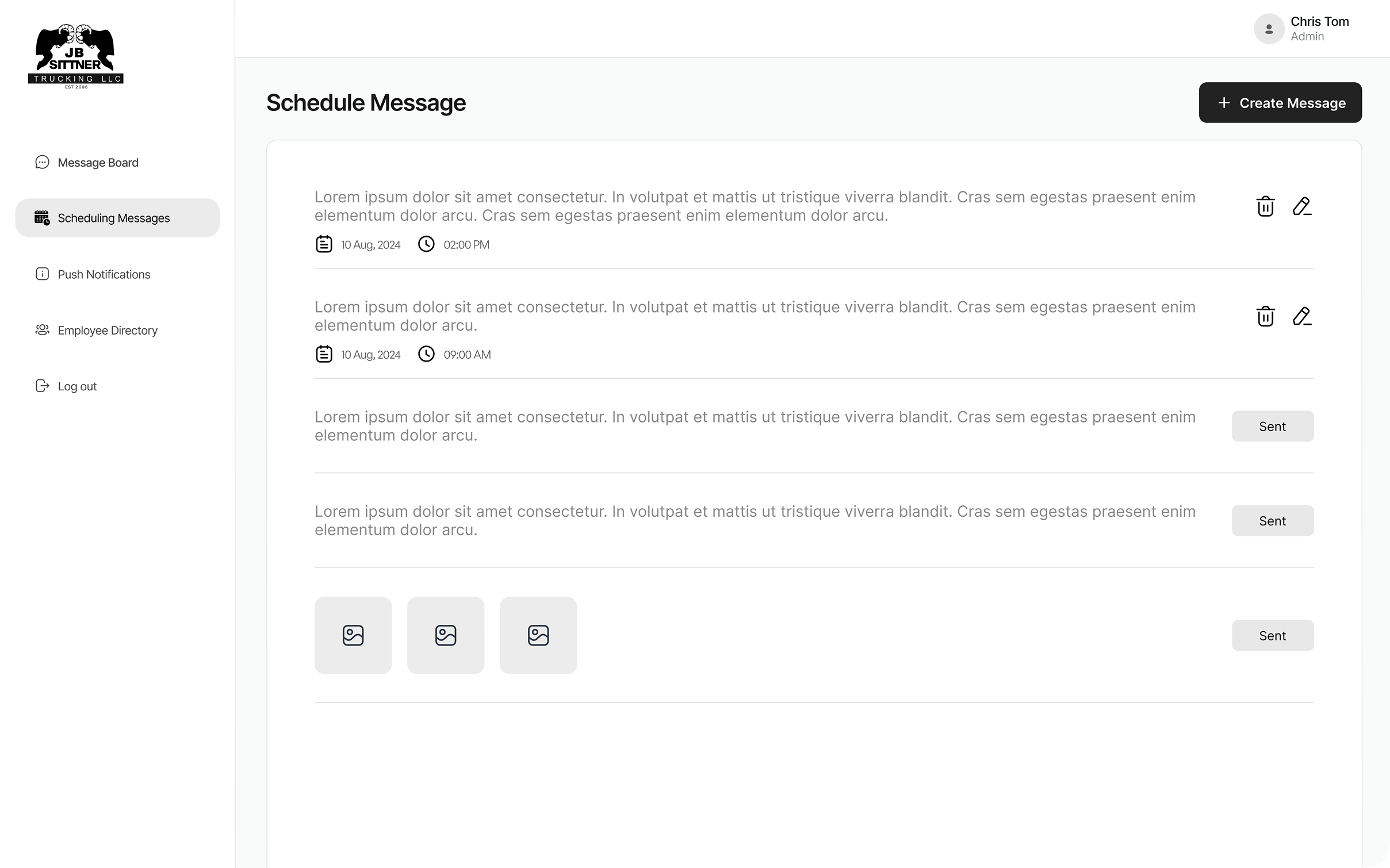Click the clock icon beside 02:00 PM
1390x868 pixels.
pyautogui.click(x=426, y=244)
